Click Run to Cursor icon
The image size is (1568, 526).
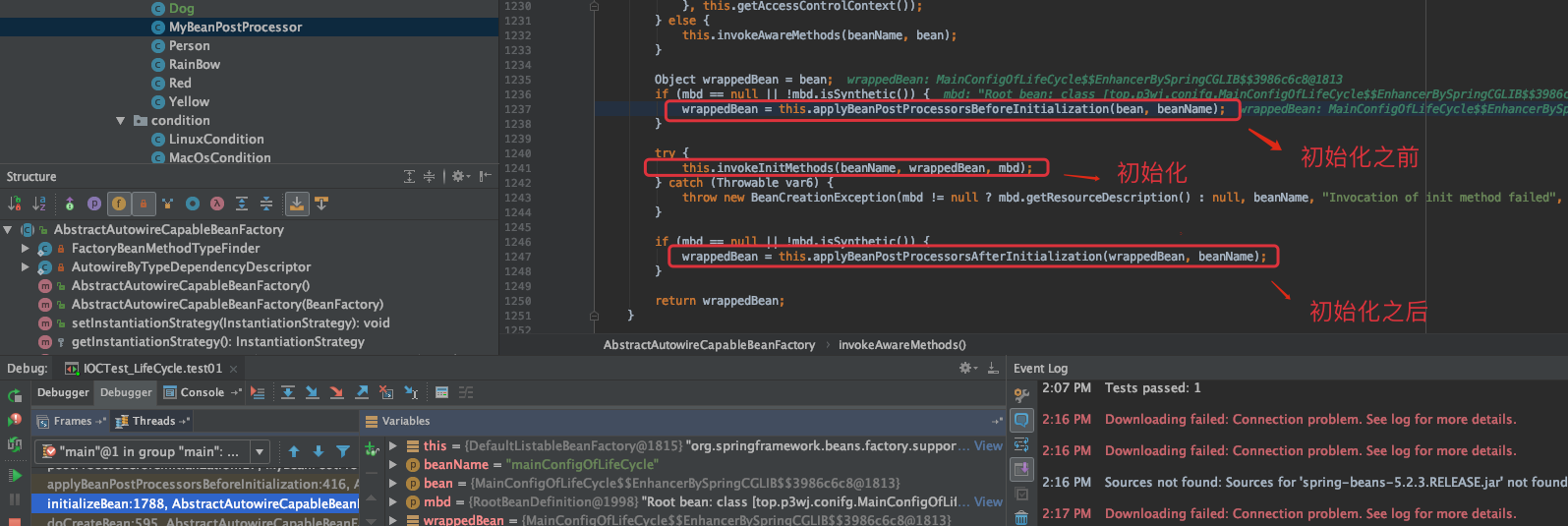click(411, 392)
